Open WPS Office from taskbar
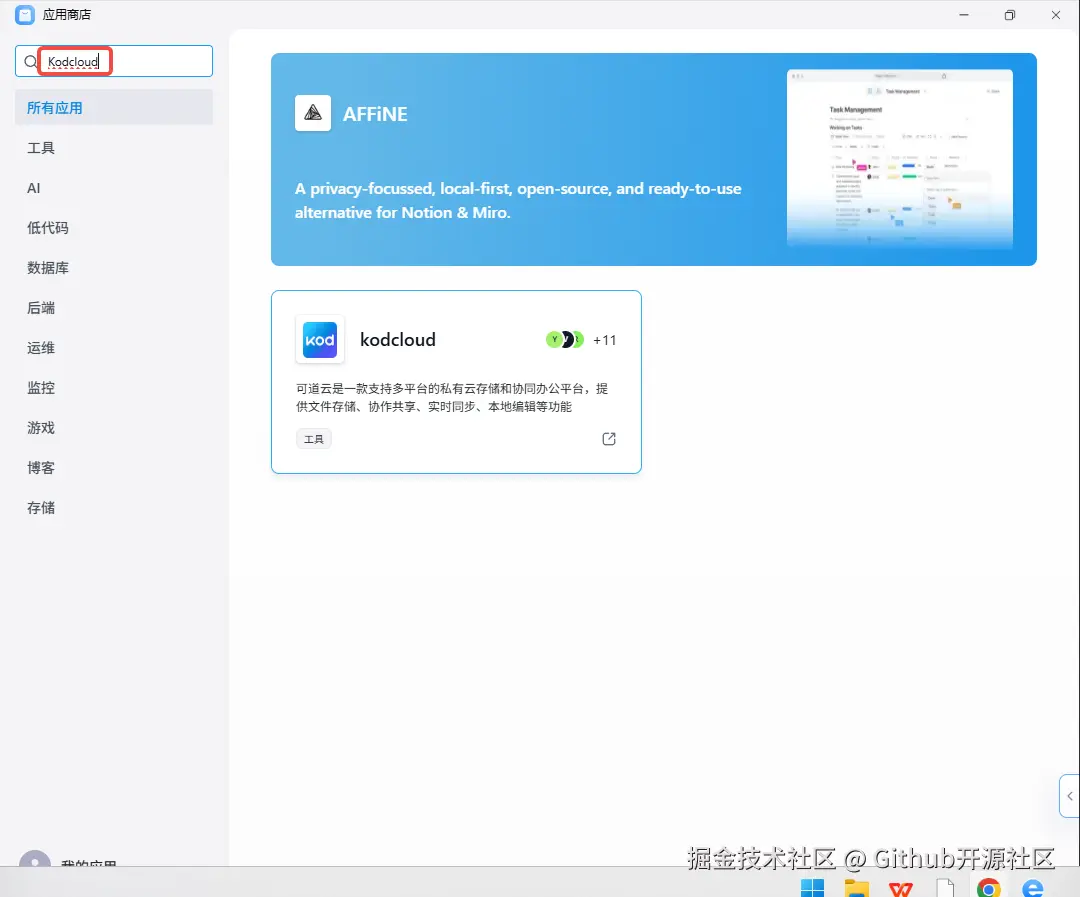 pos(901,888)
